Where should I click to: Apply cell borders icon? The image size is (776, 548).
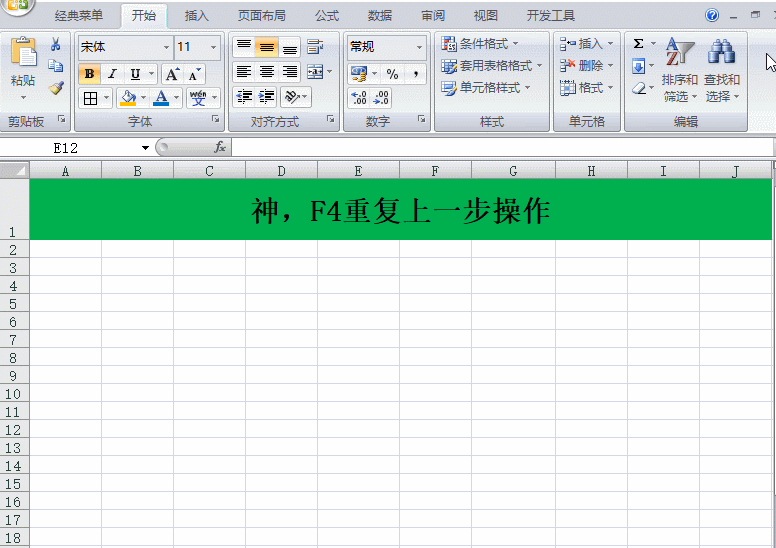91,98
